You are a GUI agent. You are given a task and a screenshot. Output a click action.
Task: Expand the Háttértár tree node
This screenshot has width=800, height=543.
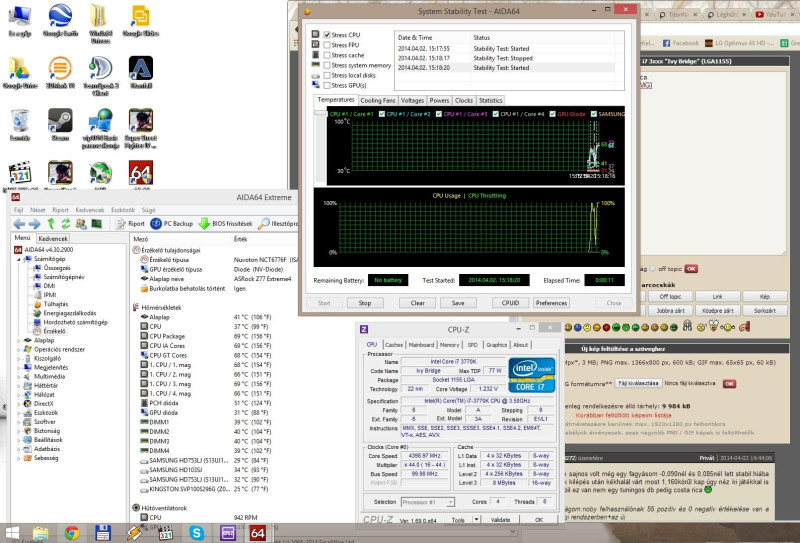click(x=19, y=386)
